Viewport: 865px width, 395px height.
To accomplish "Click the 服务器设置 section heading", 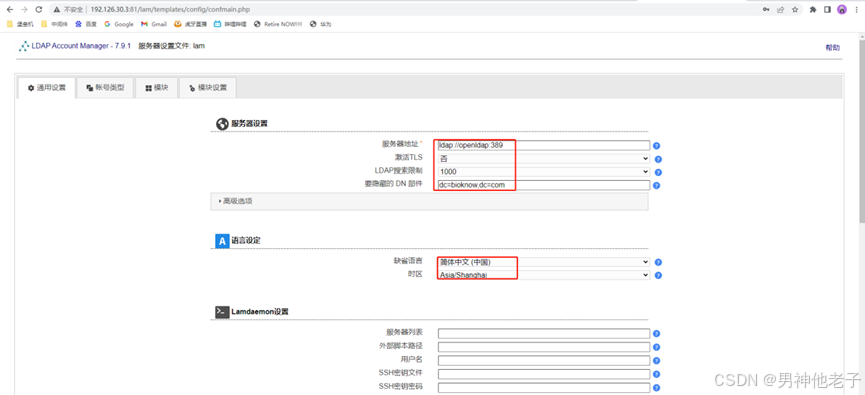I will (249, 124).
